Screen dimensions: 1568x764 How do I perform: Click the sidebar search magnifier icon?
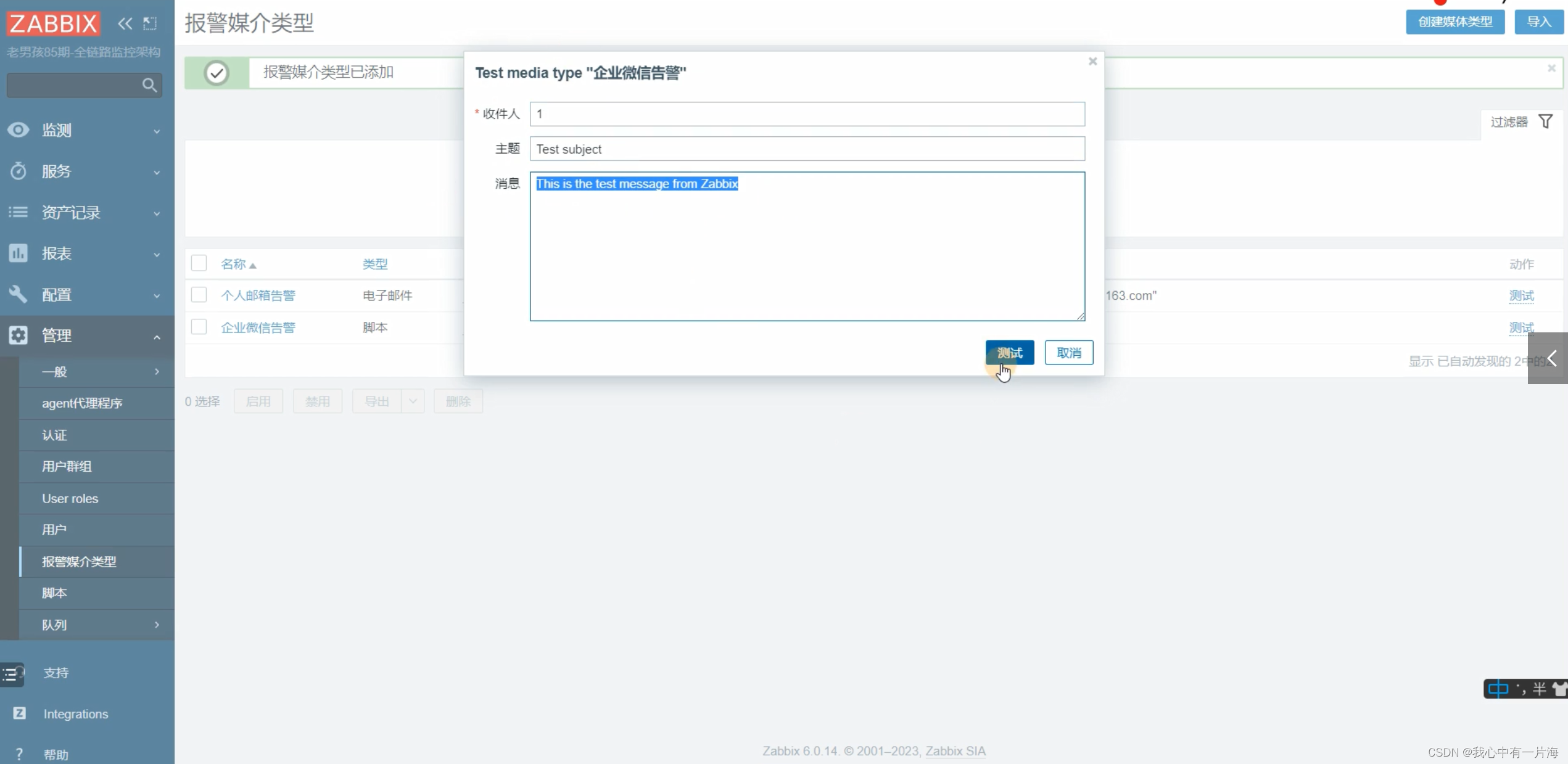[x=149, y=85]
